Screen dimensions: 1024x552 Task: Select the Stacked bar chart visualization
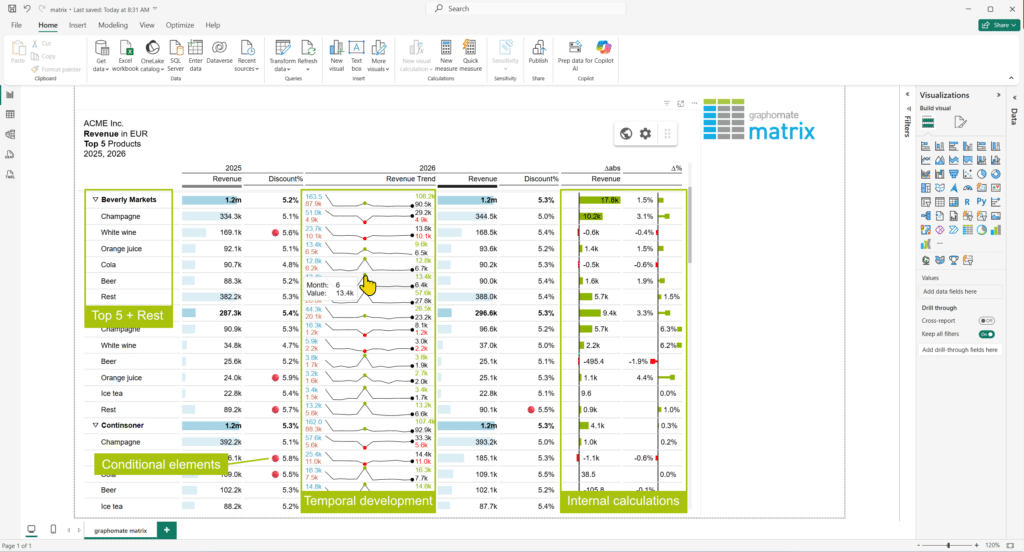(x=925, y=146)
